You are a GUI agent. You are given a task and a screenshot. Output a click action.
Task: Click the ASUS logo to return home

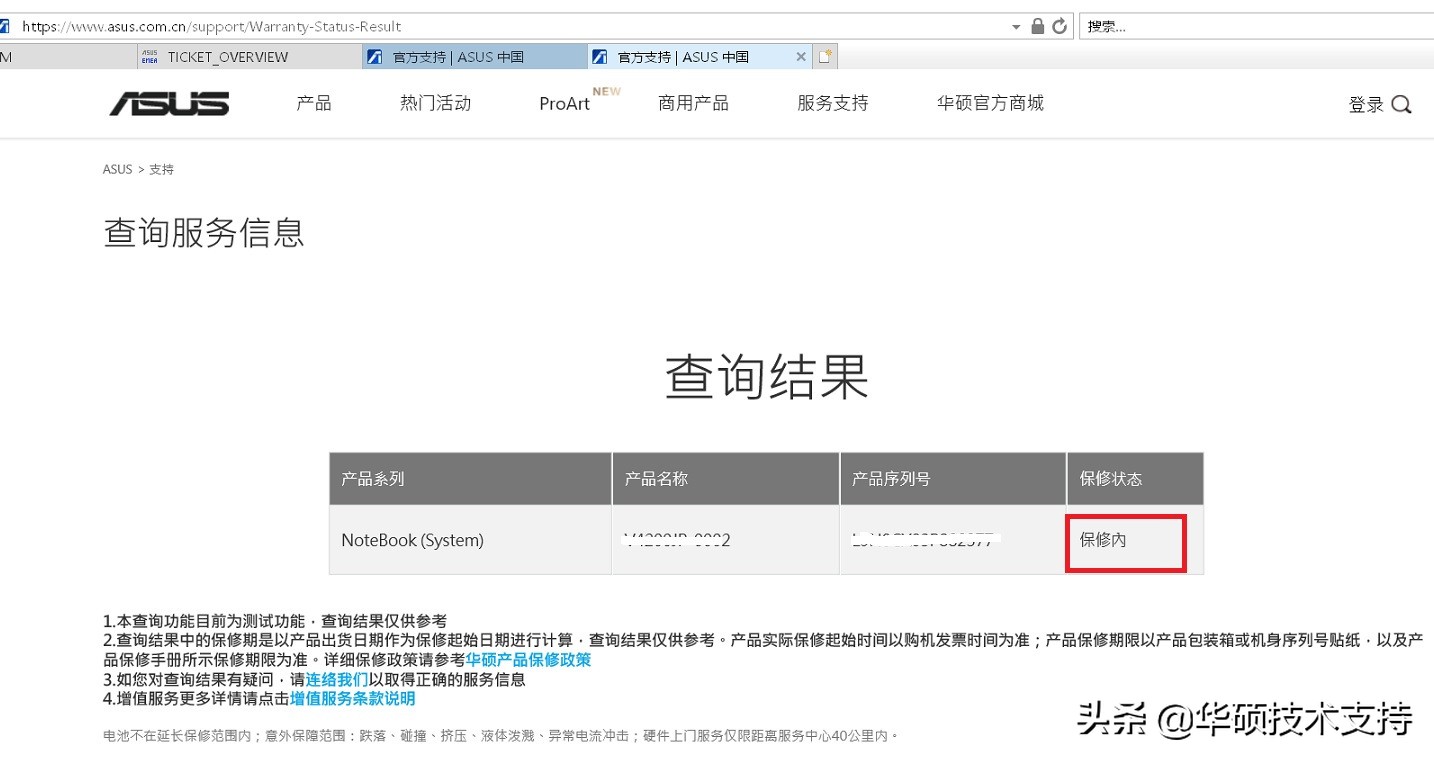pos(168,103)
